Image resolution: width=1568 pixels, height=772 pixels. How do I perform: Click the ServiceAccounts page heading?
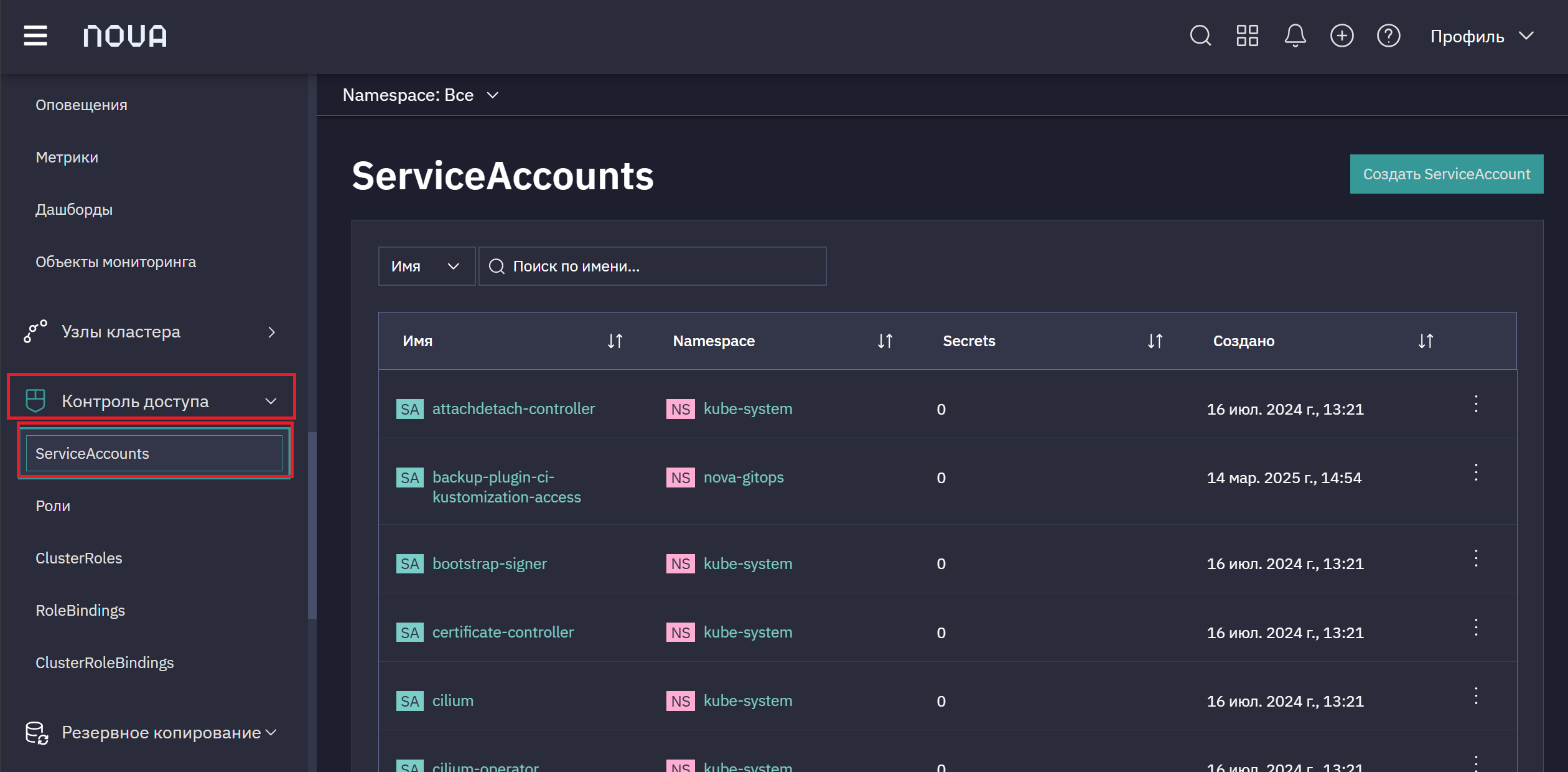503,176
